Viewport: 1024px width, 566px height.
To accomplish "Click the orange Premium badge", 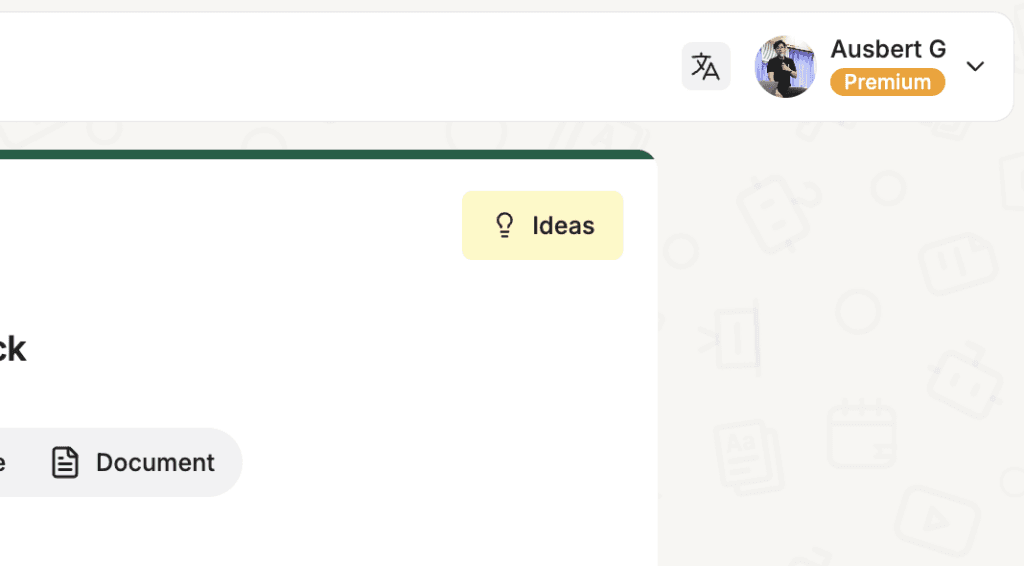I will 888,82.
